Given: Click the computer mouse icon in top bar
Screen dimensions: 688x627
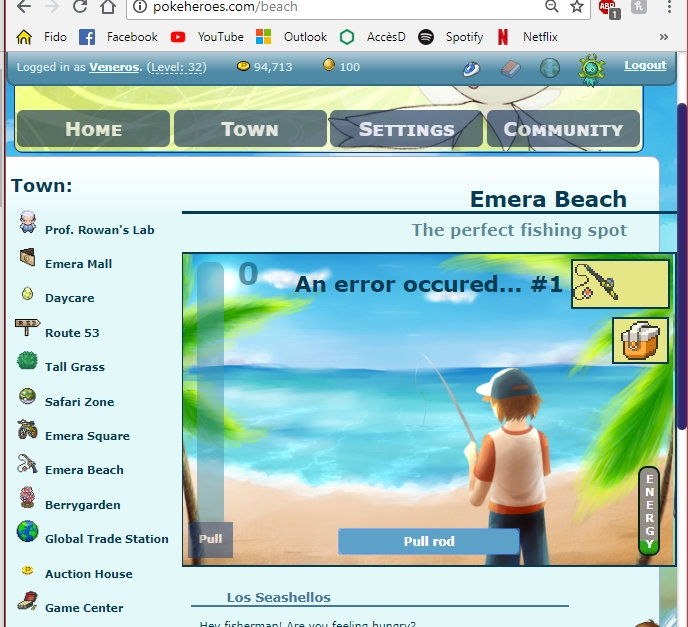Looking at the screenshot, I should [472, 69].
